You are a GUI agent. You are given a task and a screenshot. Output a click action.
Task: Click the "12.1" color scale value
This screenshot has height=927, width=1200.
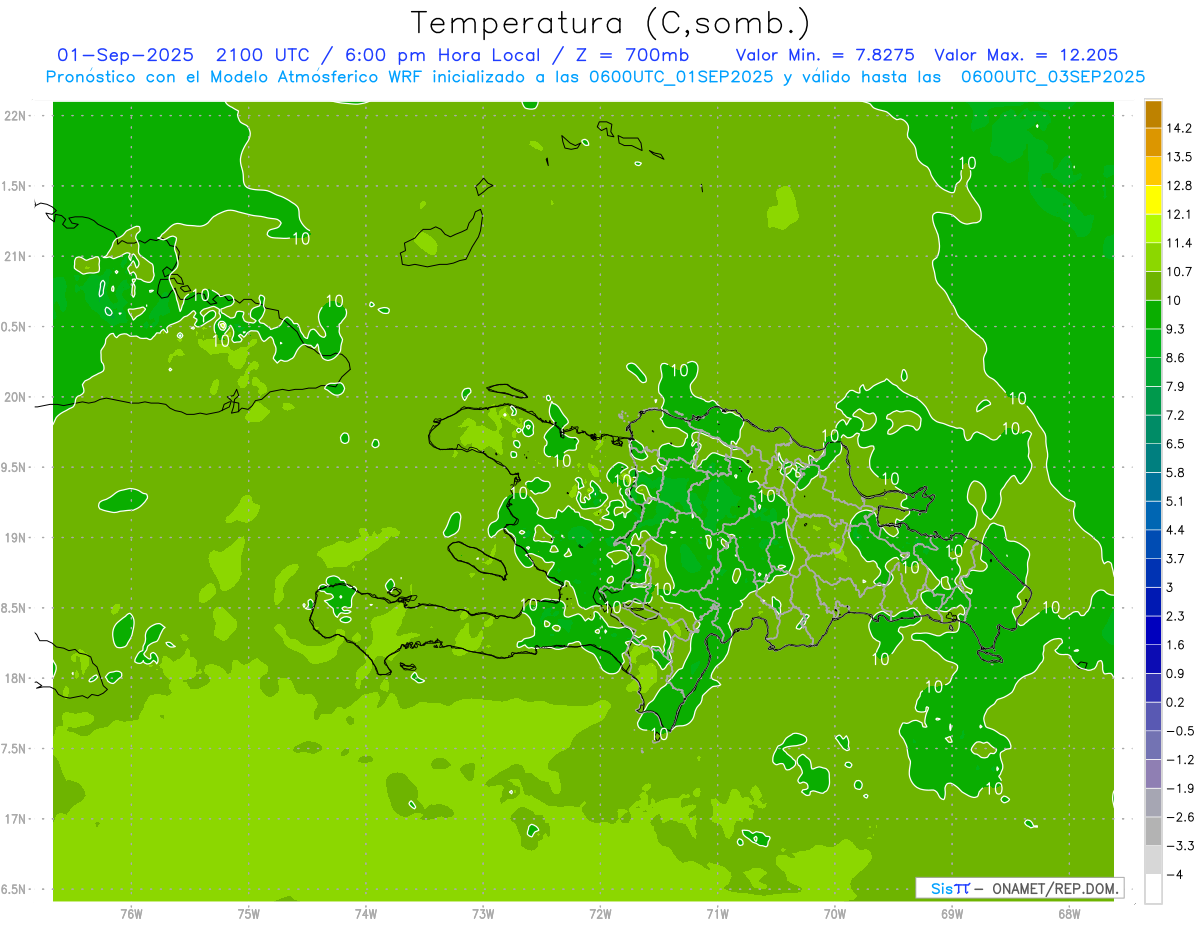[x=1178, y=214]
